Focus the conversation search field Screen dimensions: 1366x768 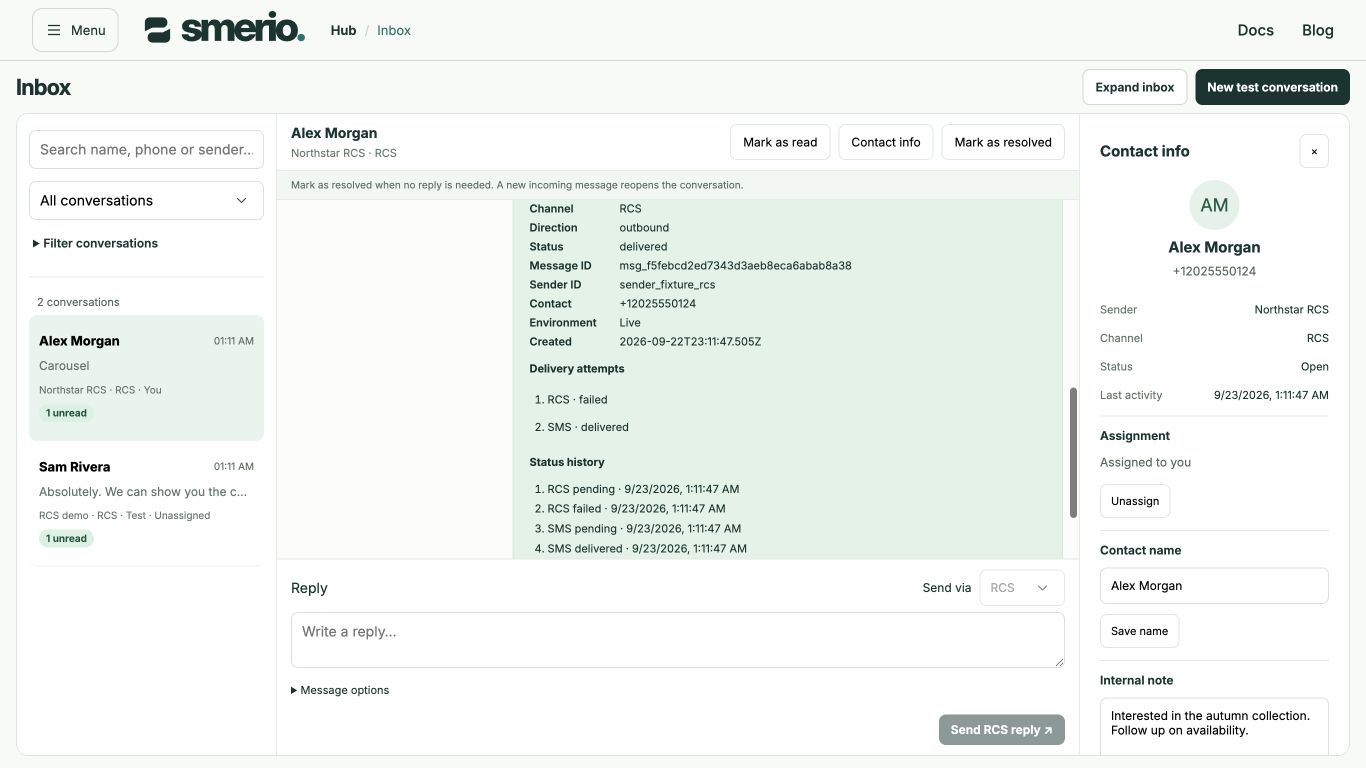click(146, 149)
